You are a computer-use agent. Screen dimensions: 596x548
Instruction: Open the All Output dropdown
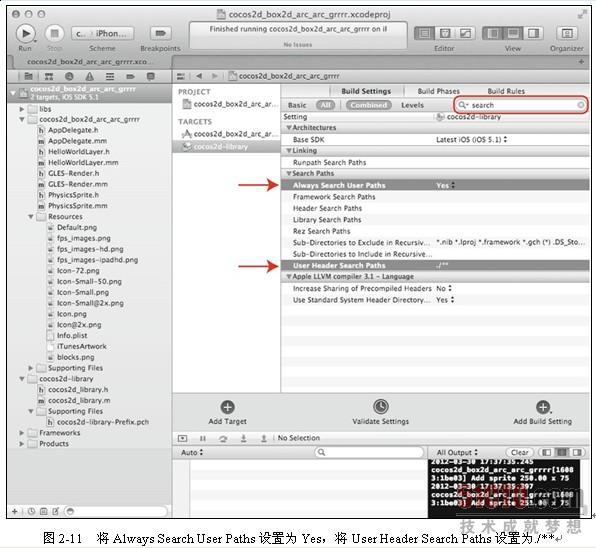pos(457,453)
